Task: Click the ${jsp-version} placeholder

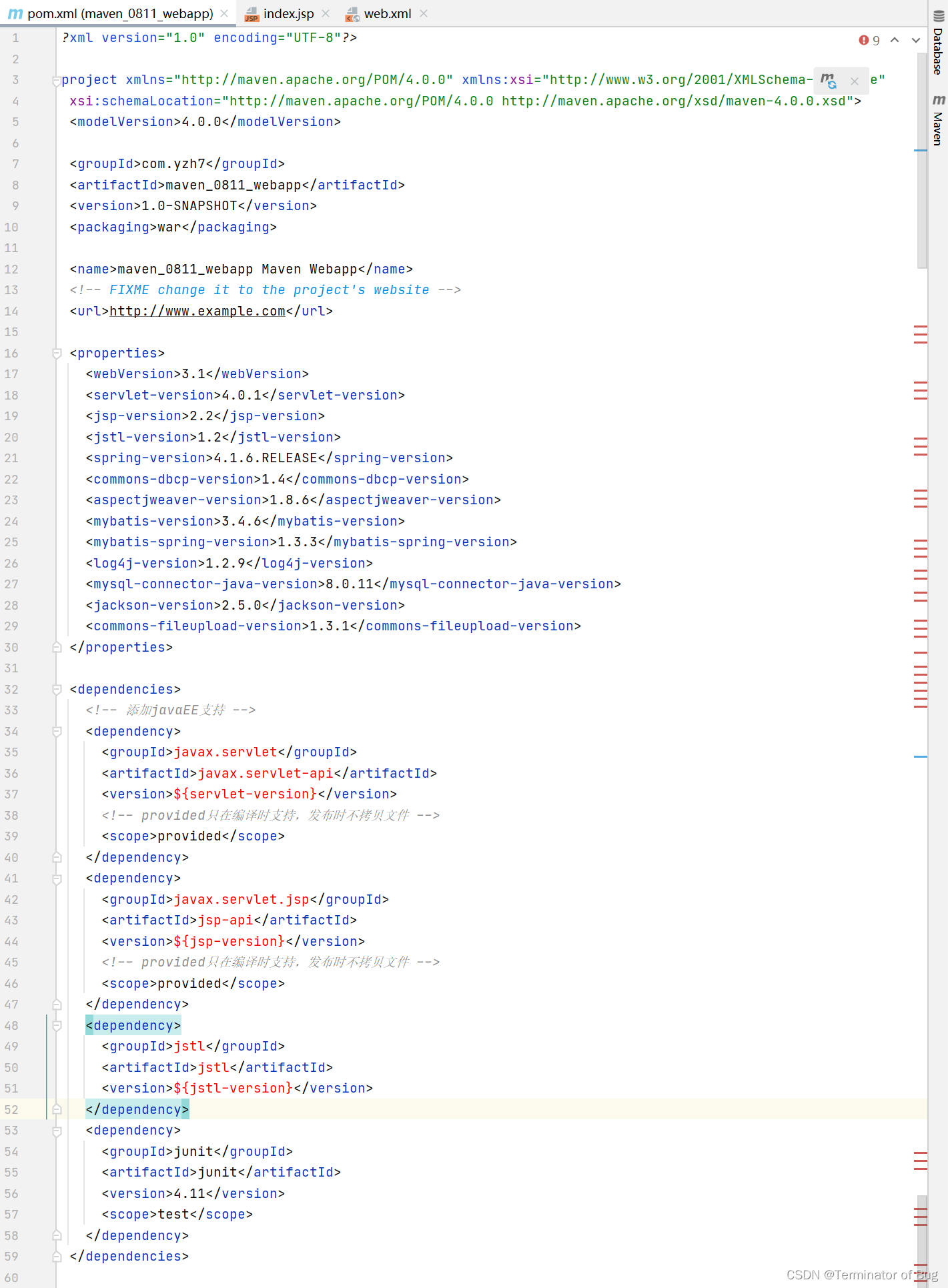Action: pyautogui.click(x=229, y=942)
